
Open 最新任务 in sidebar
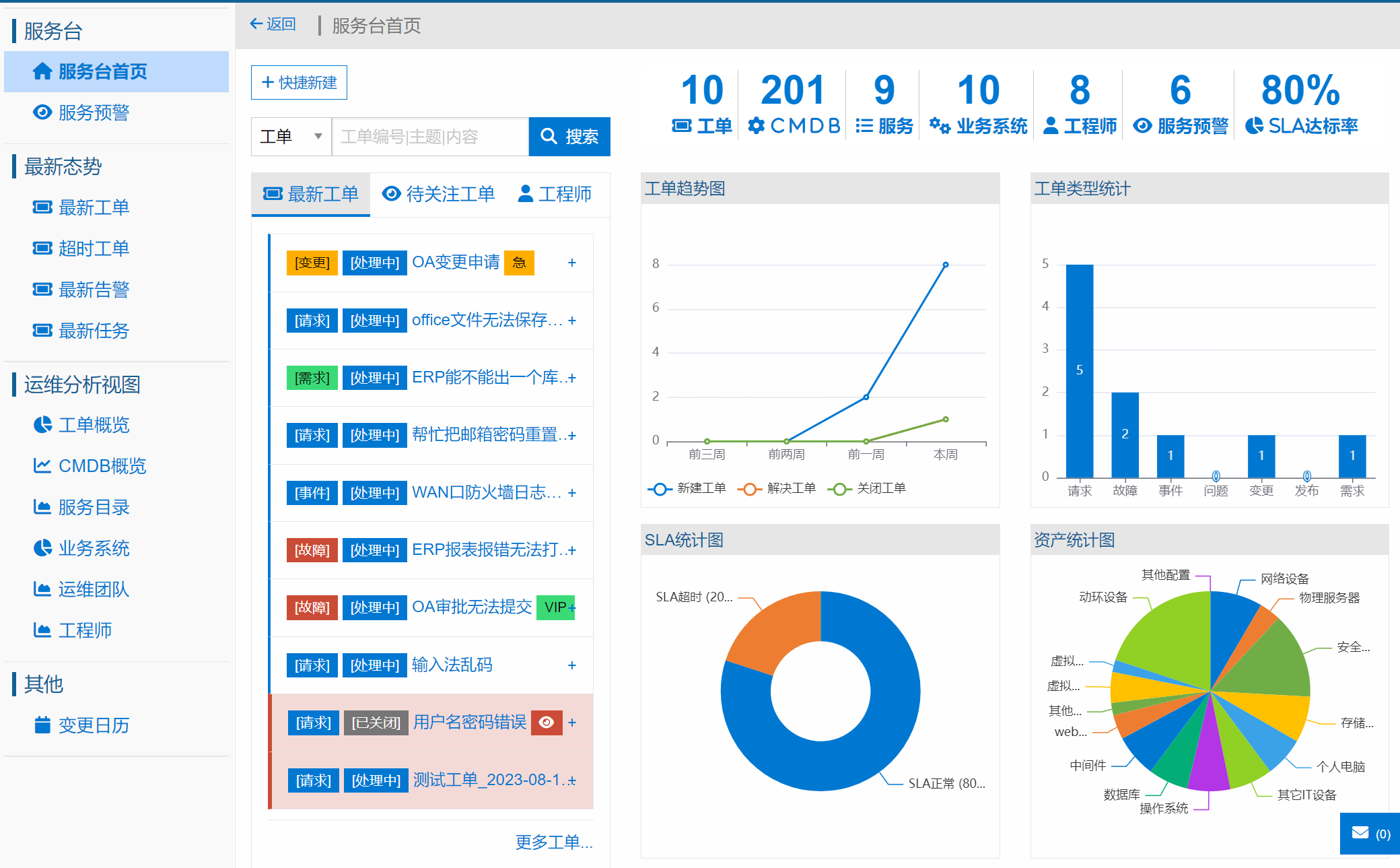(81, 331)
